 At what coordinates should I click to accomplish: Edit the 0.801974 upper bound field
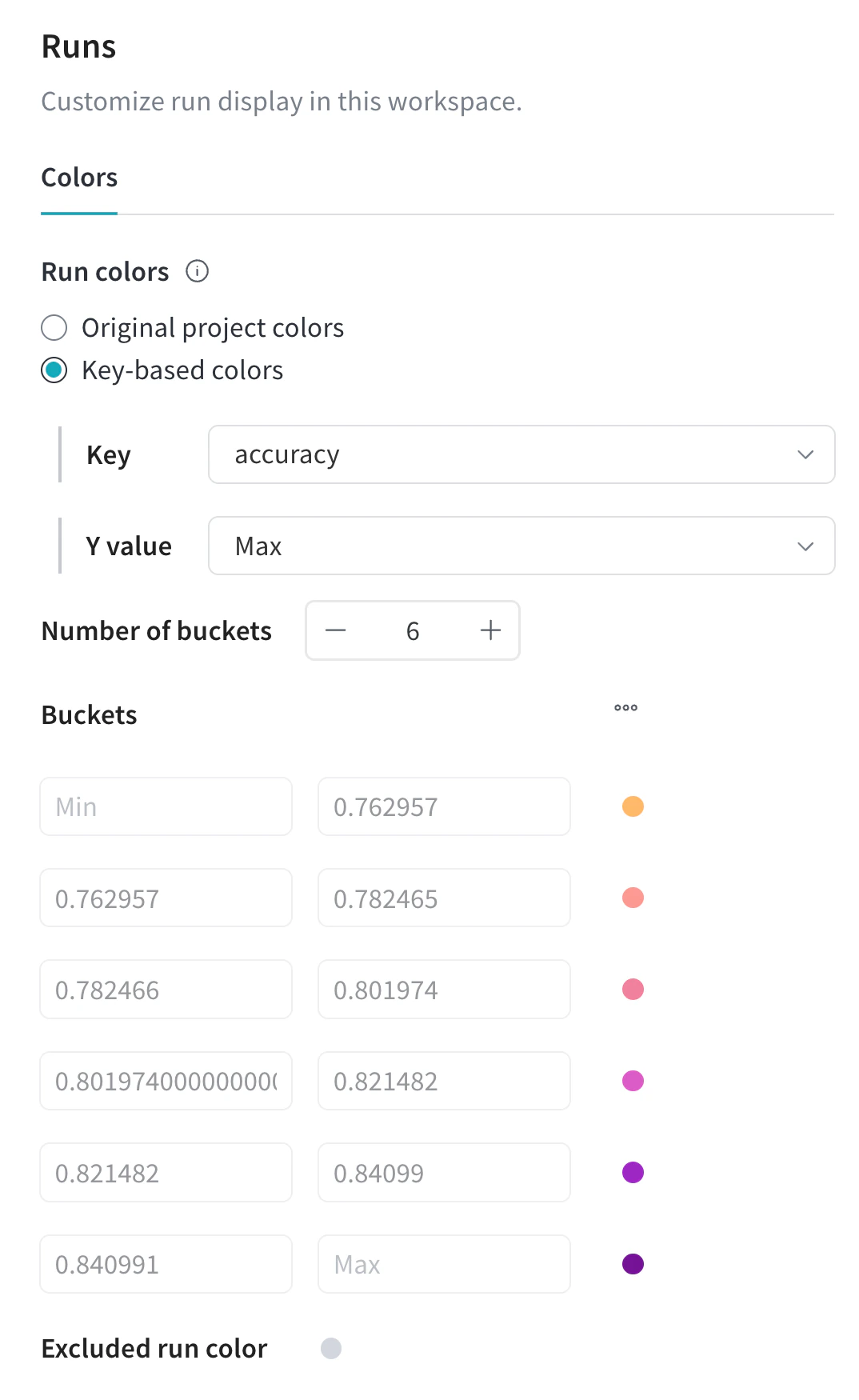pyautogui.click(x=444, y=990)
